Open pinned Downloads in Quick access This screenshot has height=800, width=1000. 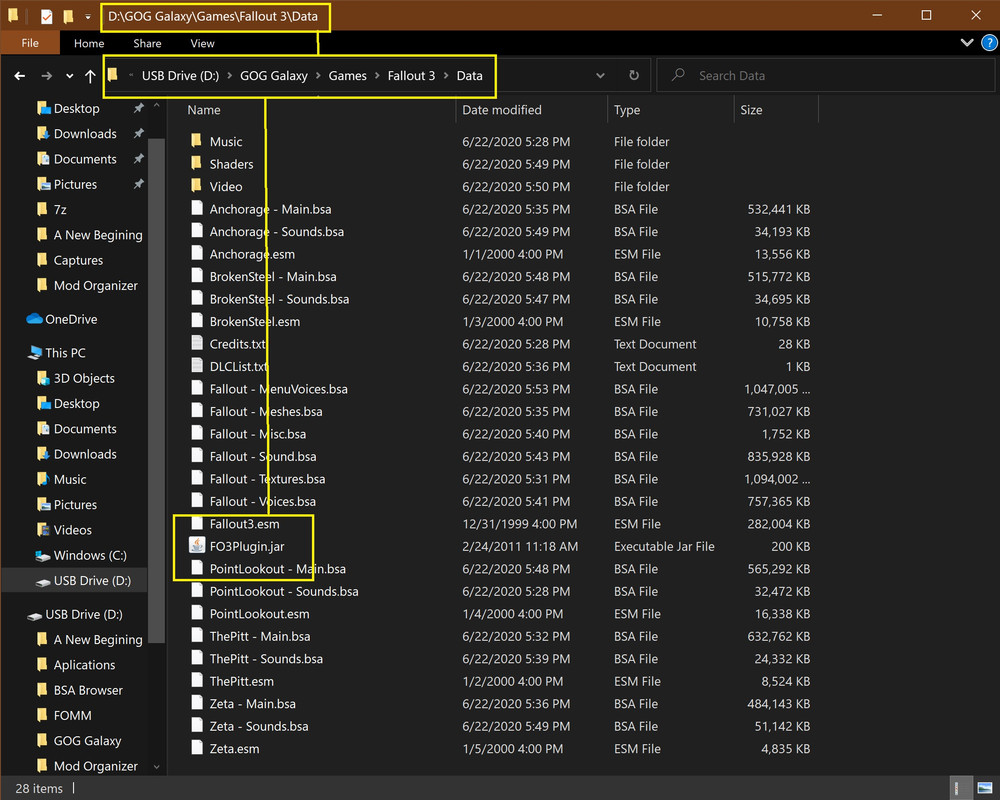[x=85, y=133]
